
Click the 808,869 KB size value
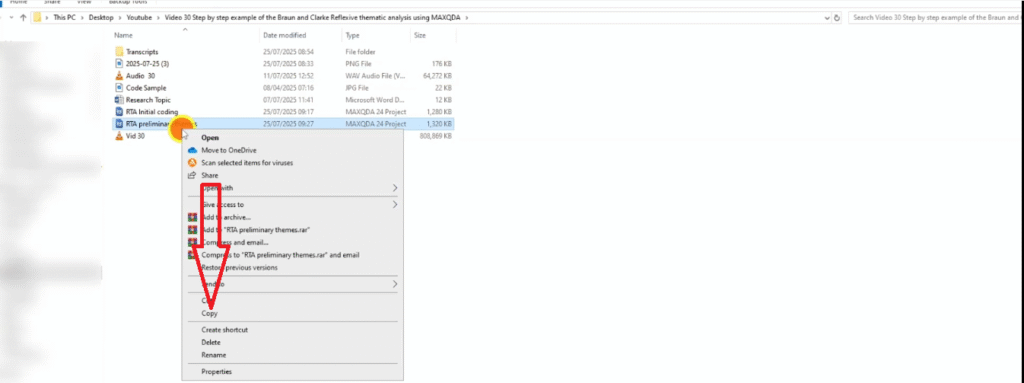click(437, 136)
